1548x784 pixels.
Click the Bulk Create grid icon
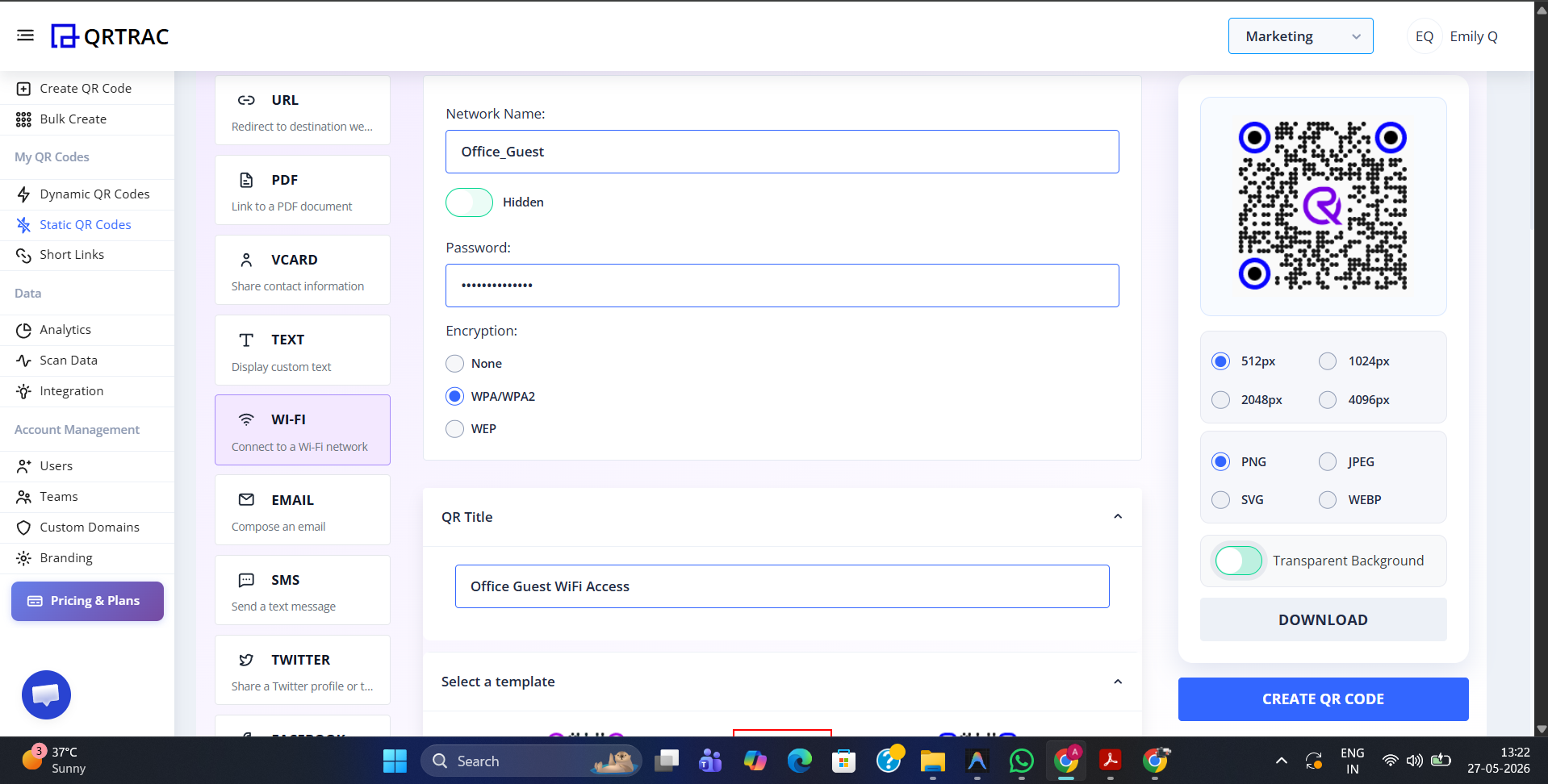23,119
